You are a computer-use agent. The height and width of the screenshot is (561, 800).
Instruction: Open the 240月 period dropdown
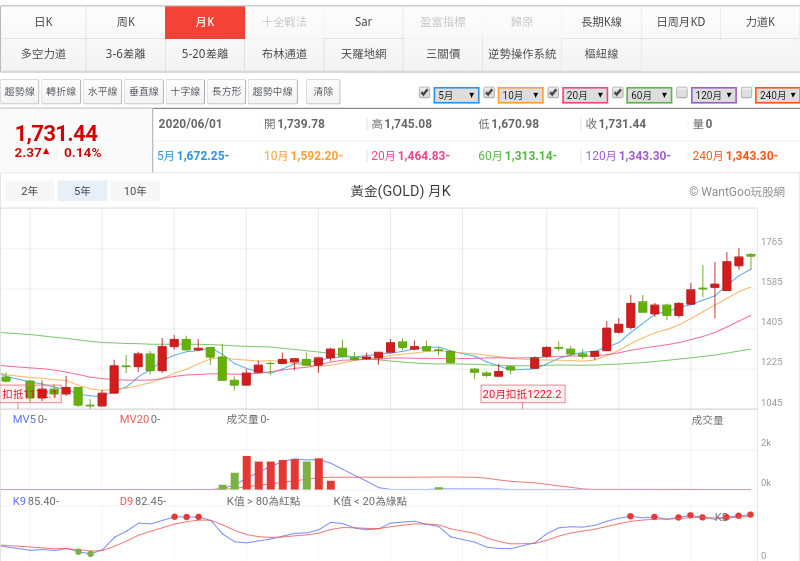coord(777,95)
